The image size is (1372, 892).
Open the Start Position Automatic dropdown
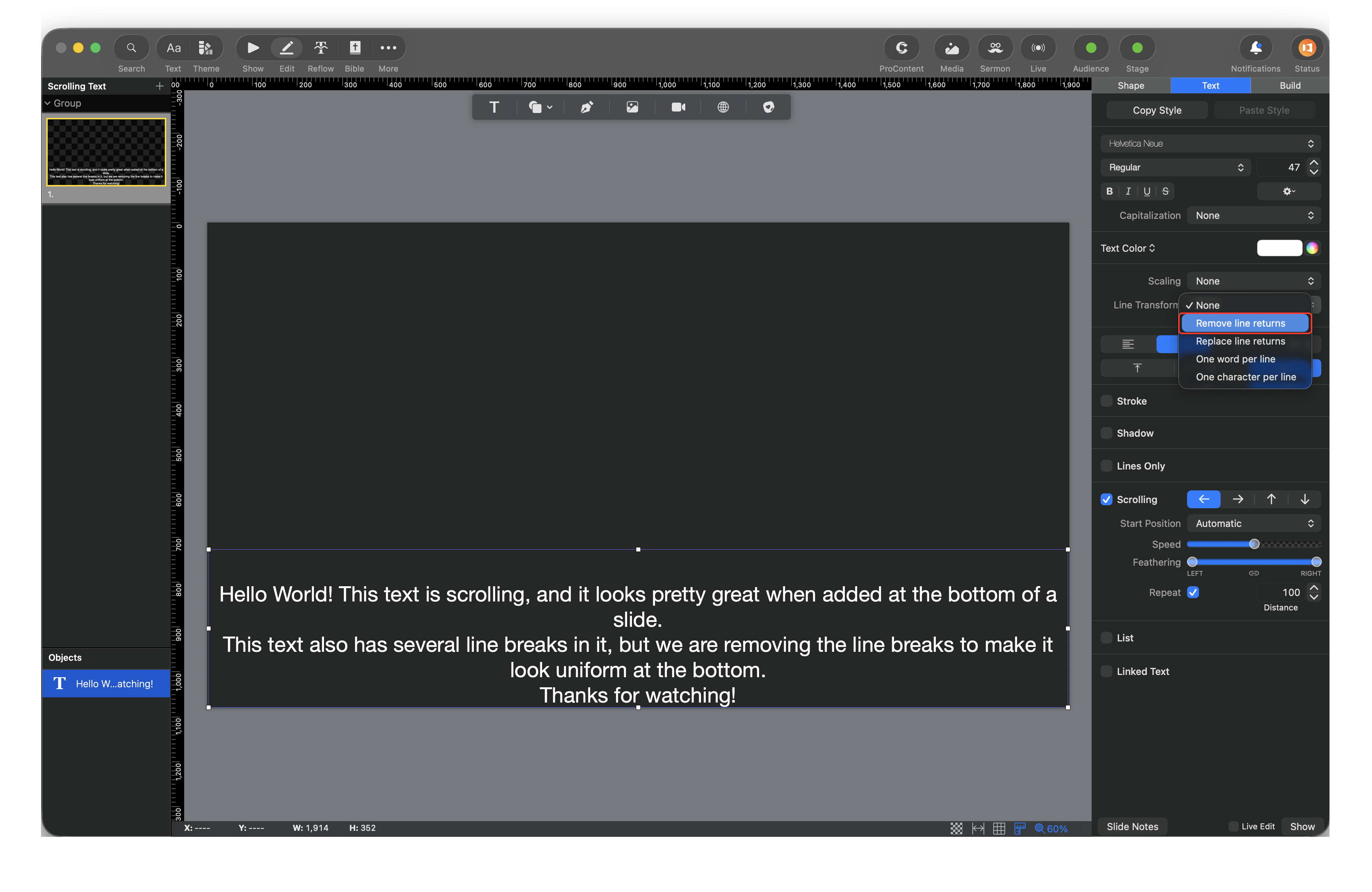1253,524
